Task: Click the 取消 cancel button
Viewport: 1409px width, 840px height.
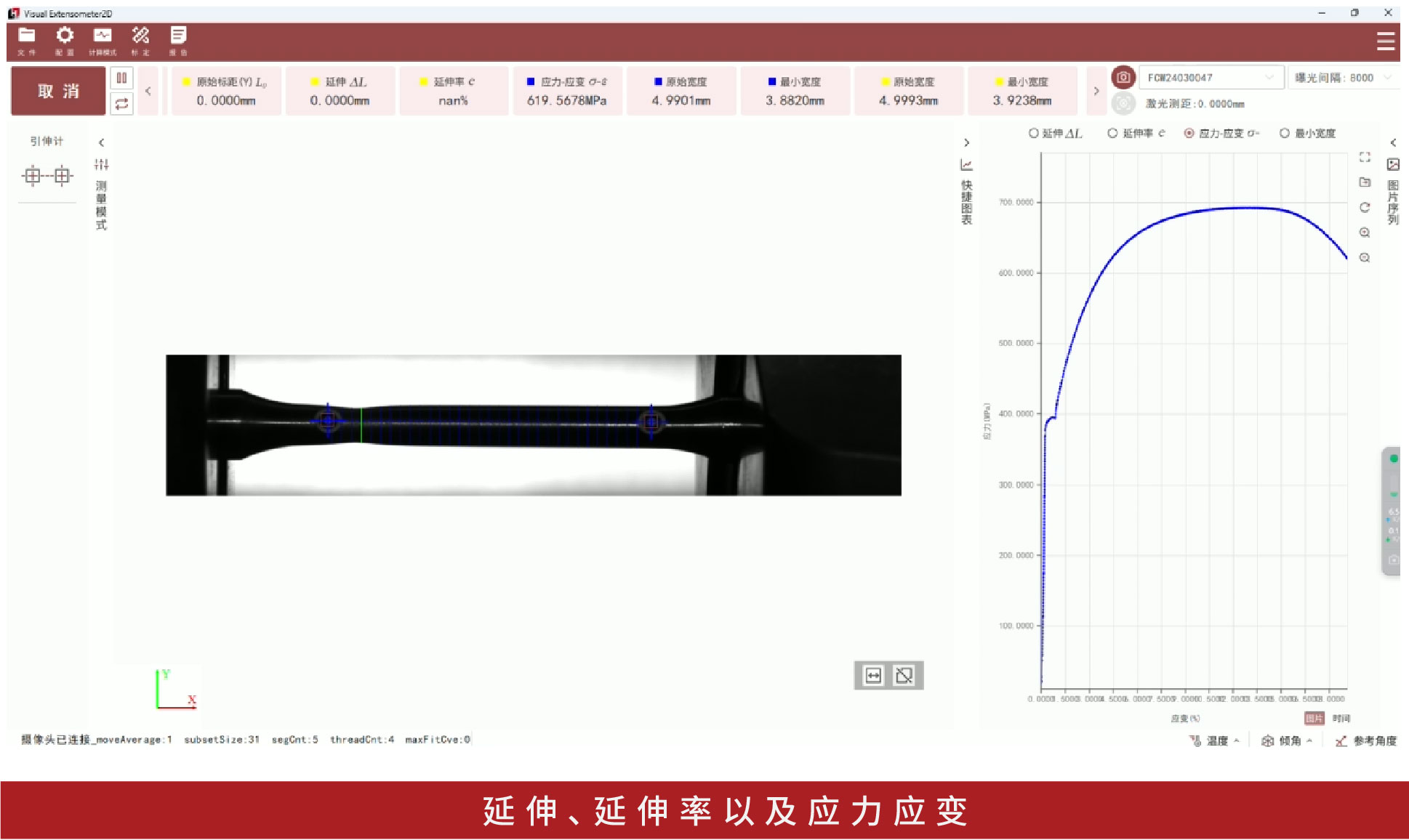Action: (x=58, y=91)
